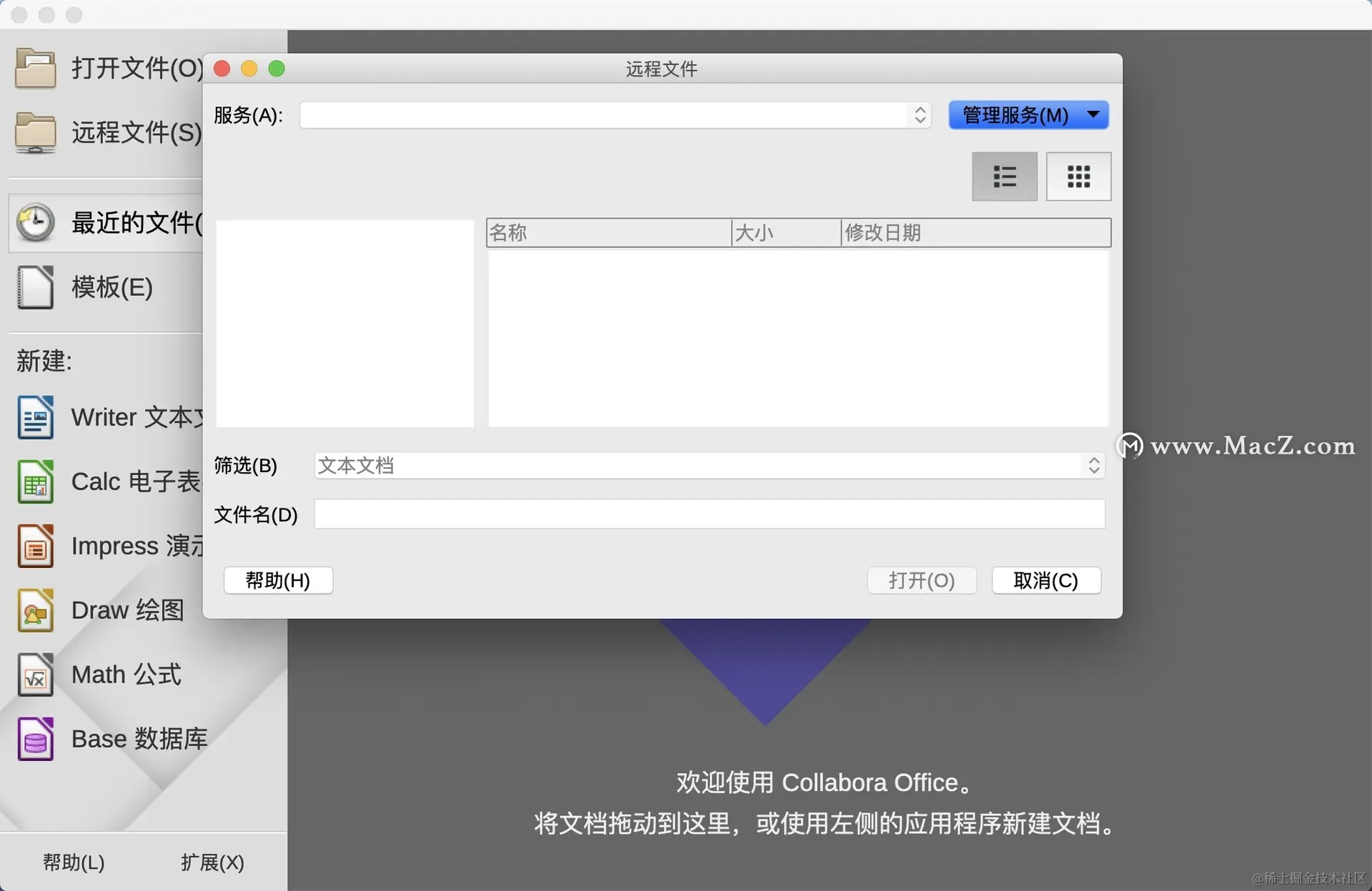Click the Recent Files clock icon
The height and width of the screenshot is (891, 1372).
coord(35,223)
